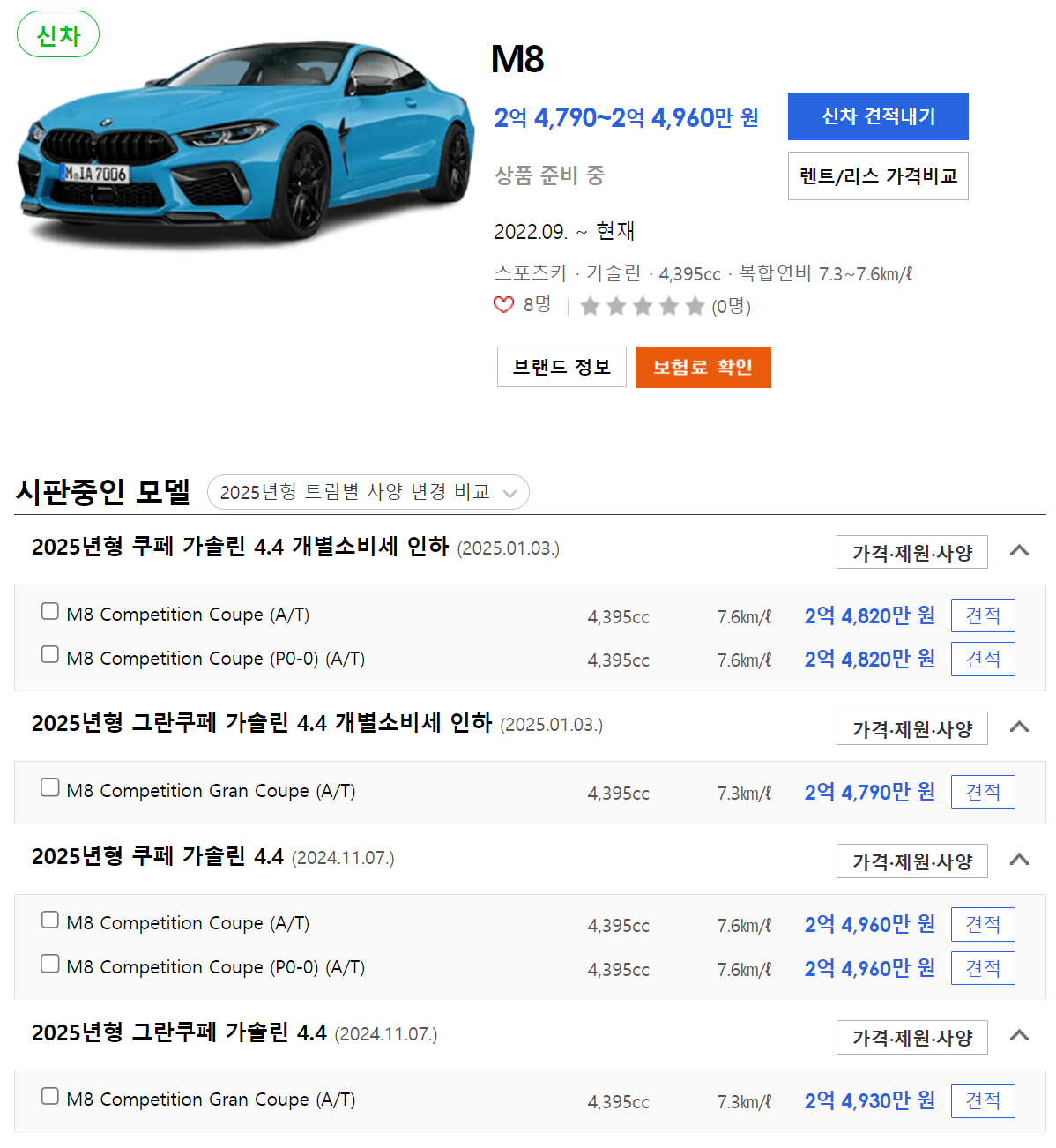Viewport: 1056px width, 1148px height.
Task: Collapse the 쿠페 가솔린 4.4 개별소비세 인하 section
Action: click(1019, 551)
